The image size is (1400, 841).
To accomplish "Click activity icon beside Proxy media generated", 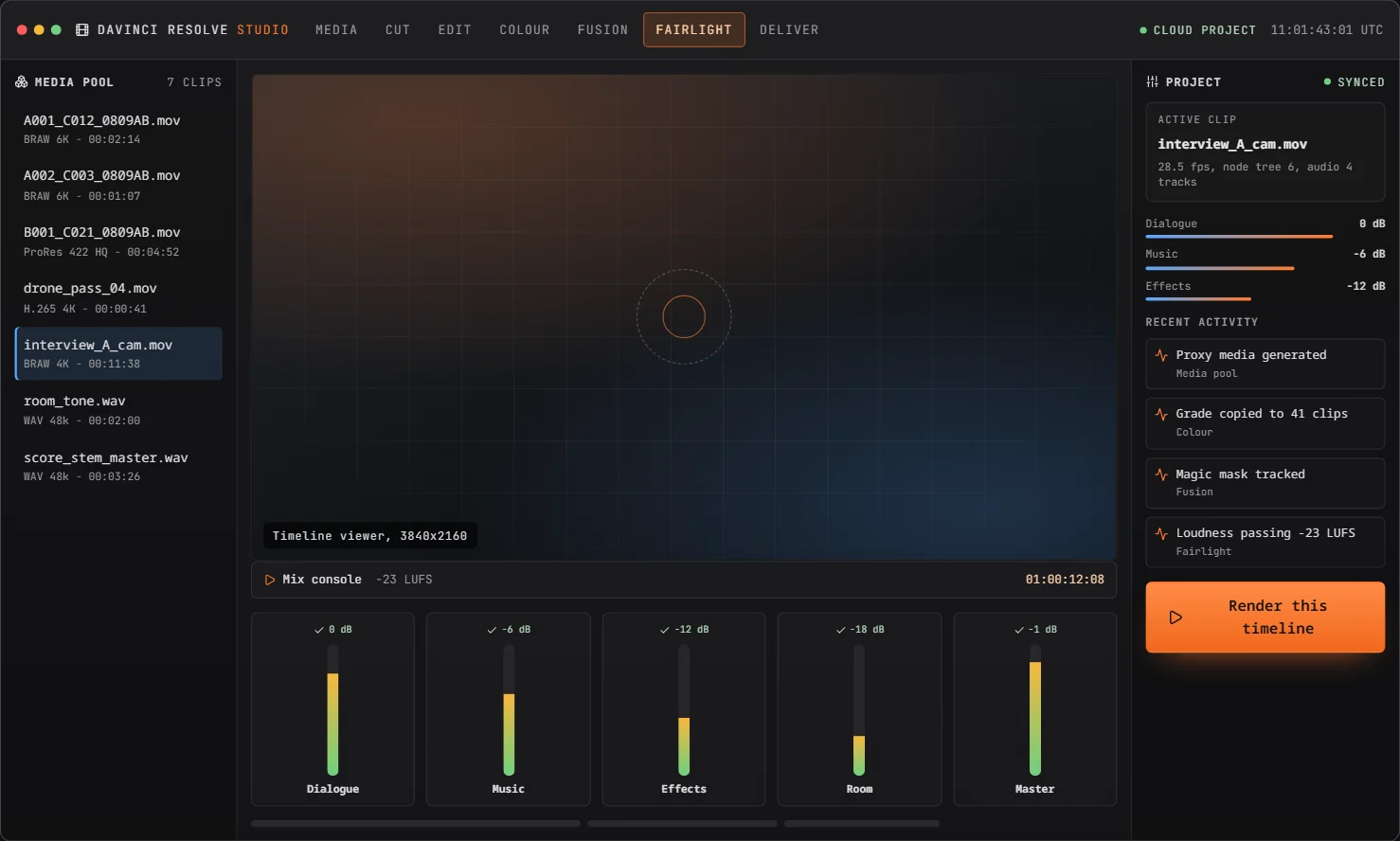I will [x=1161, y=355].
